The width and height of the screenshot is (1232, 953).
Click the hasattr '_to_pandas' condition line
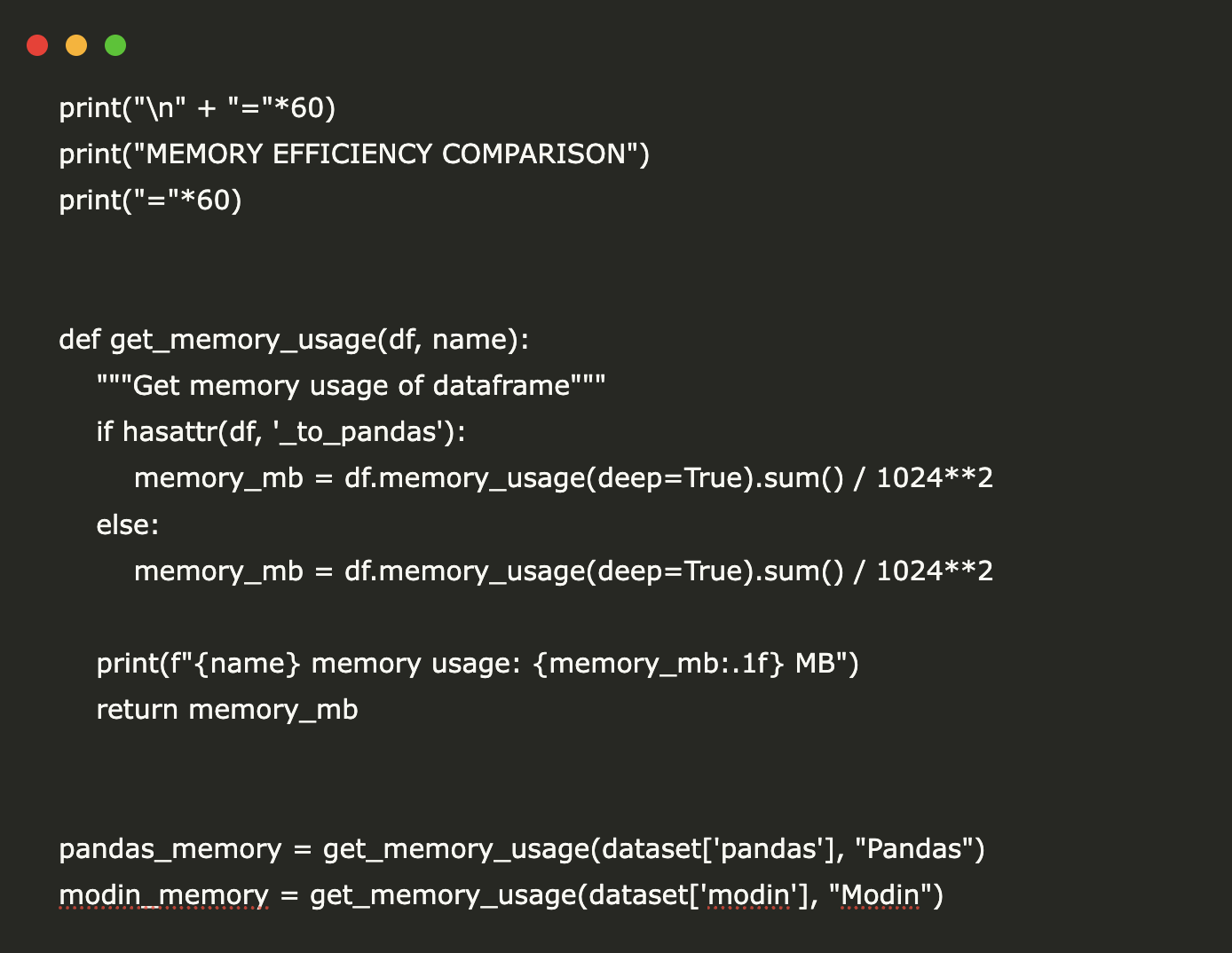280,432
